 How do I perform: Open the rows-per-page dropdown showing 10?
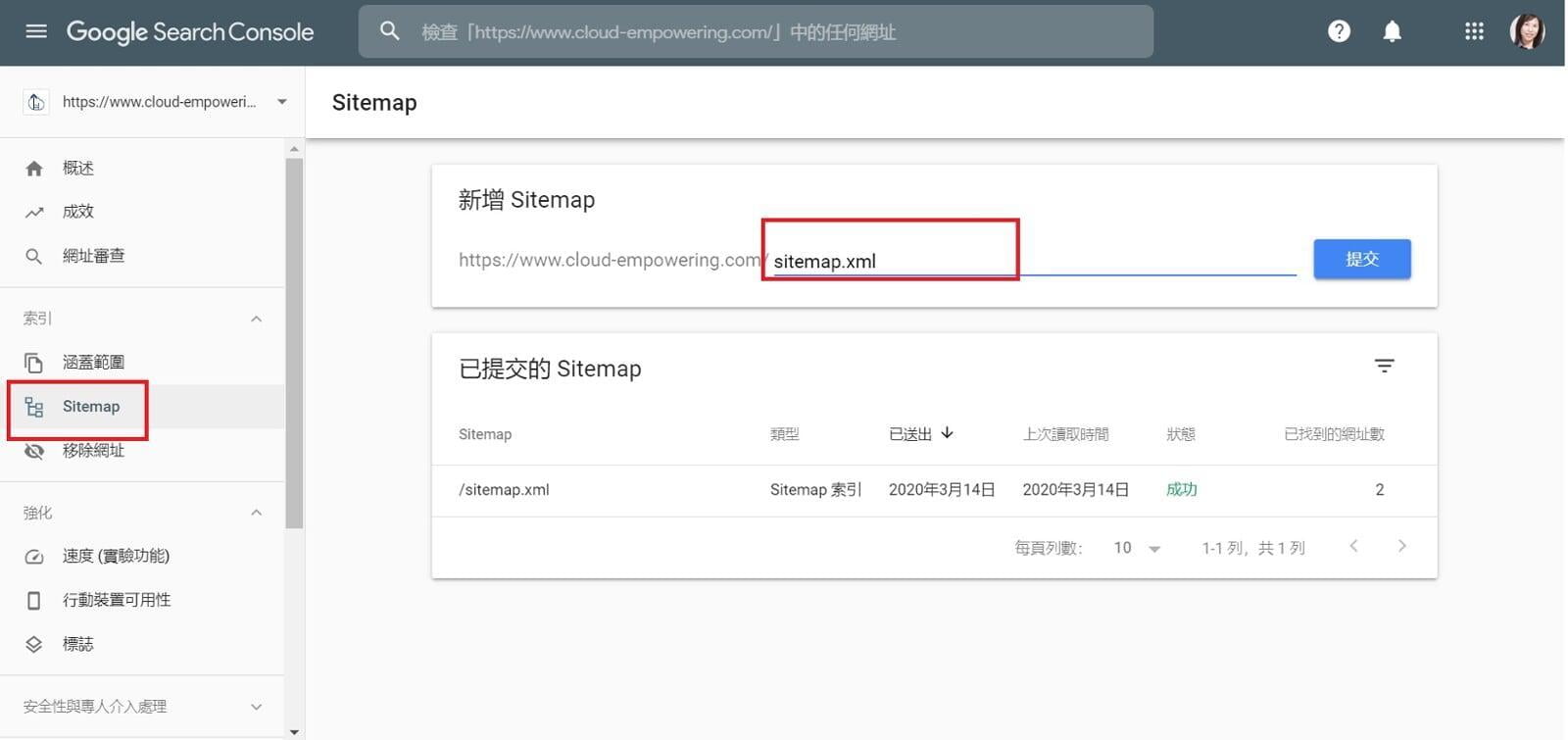point(1138,548)
